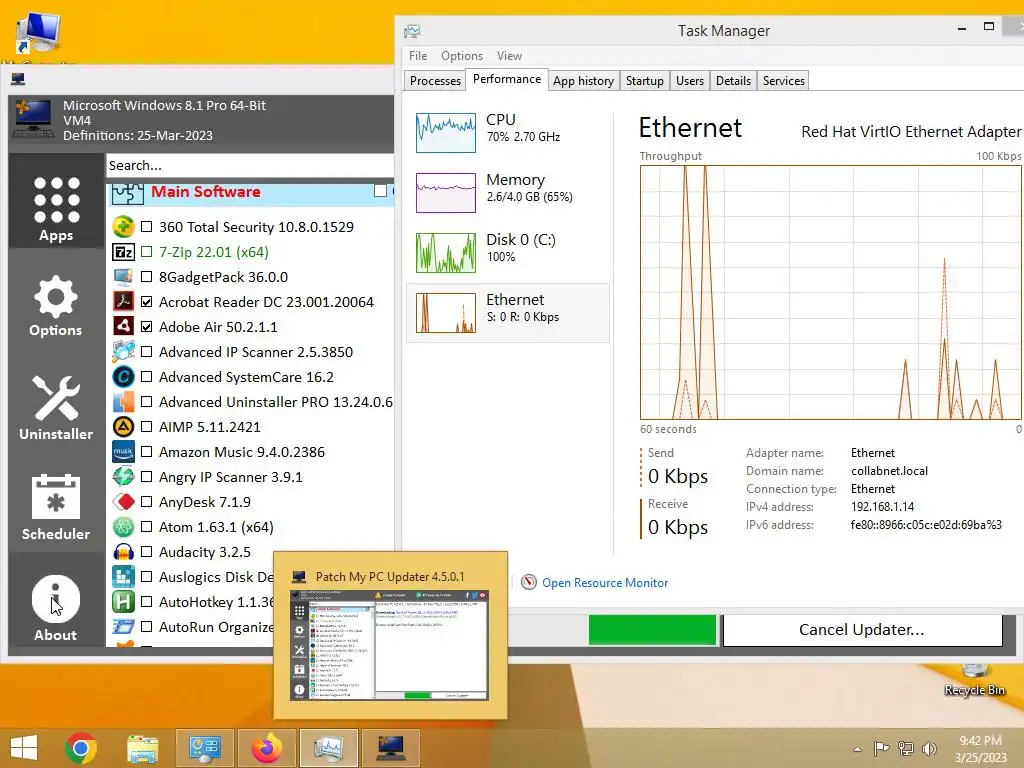Tick the 360 Total Security checkbox
This screenshot has width=1024, height=768.
click(x=146, y=227)
